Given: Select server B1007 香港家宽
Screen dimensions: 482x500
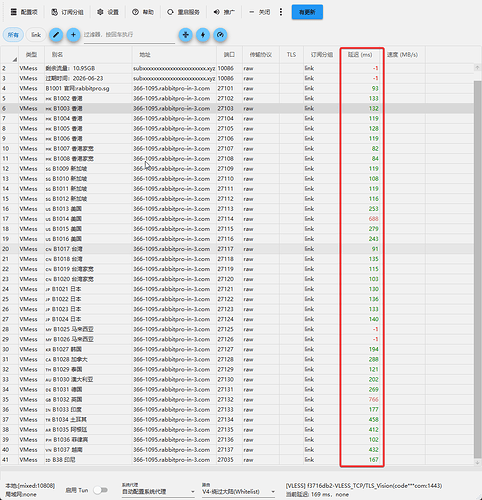Looking at the screenshot, I should click(x=237, y=149).
